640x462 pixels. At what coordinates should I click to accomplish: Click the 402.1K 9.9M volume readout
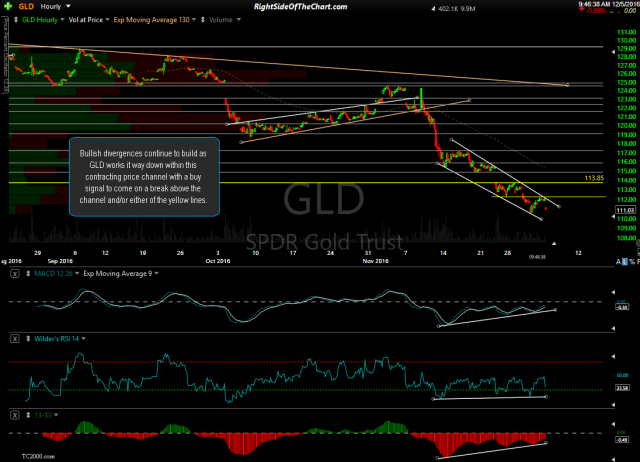click(x=457, y=9)
